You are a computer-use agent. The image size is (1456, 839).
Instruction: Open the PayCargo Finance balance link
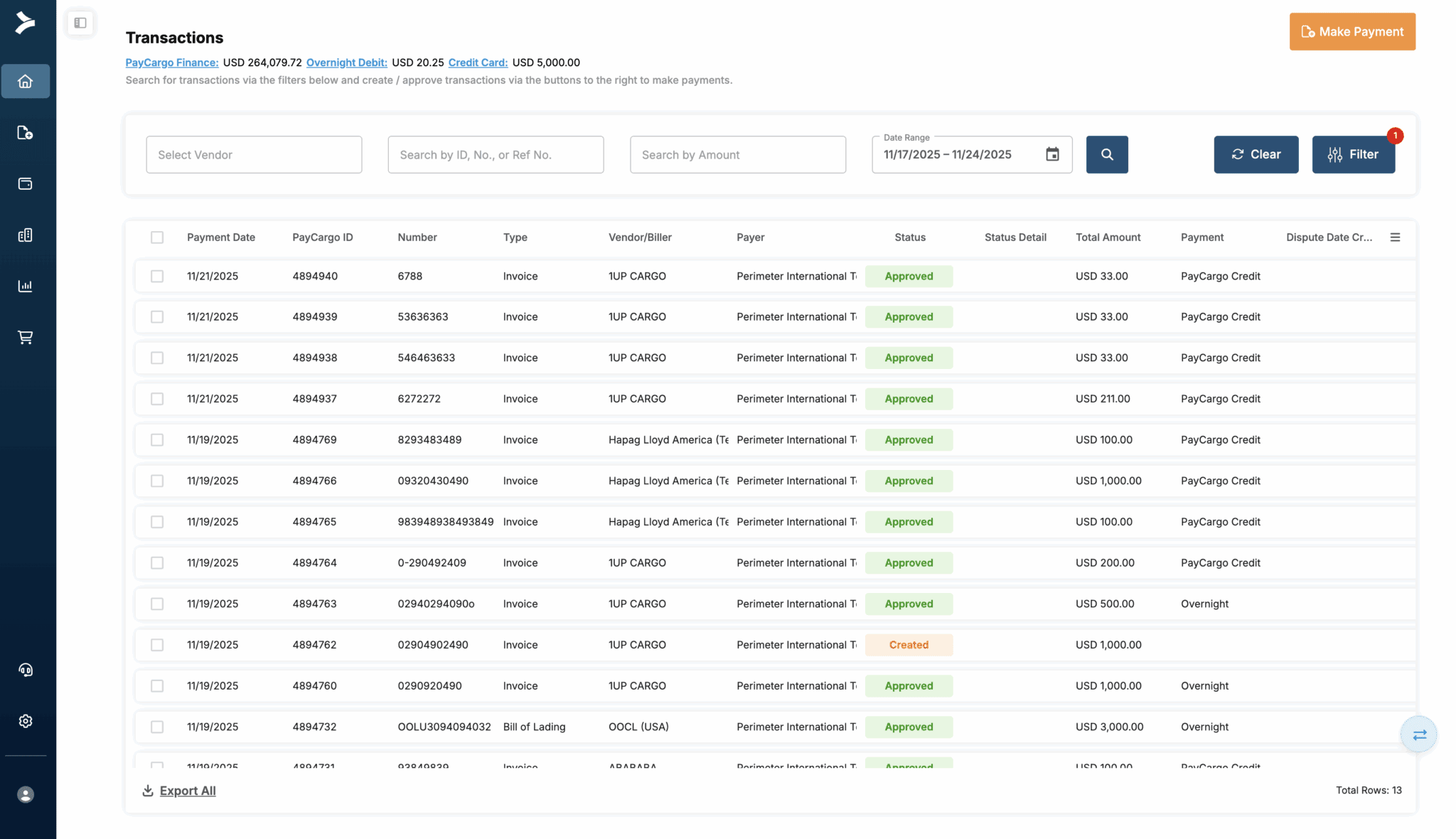[x=171, y=63]
